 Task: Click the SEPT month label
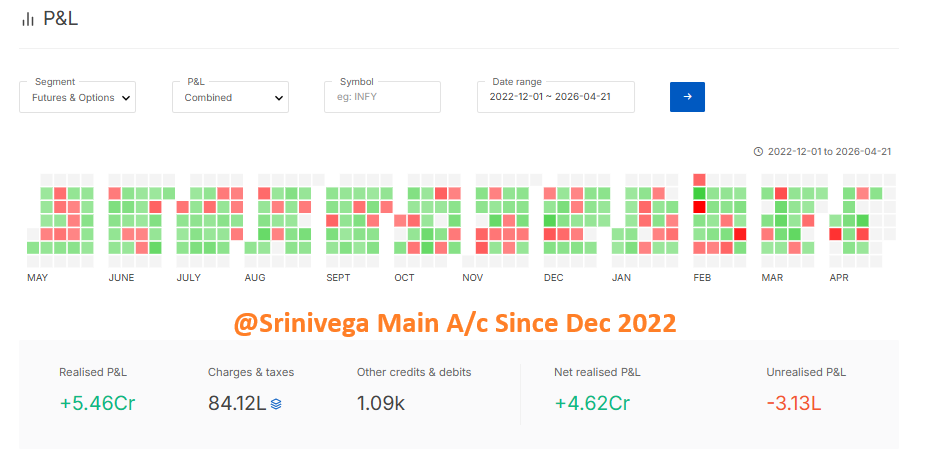pyautogui.click(x=338, y=278)
